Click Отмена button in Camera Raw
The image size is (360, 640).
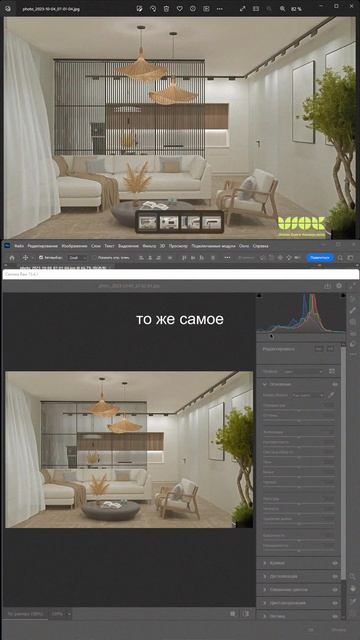(338, 630)
